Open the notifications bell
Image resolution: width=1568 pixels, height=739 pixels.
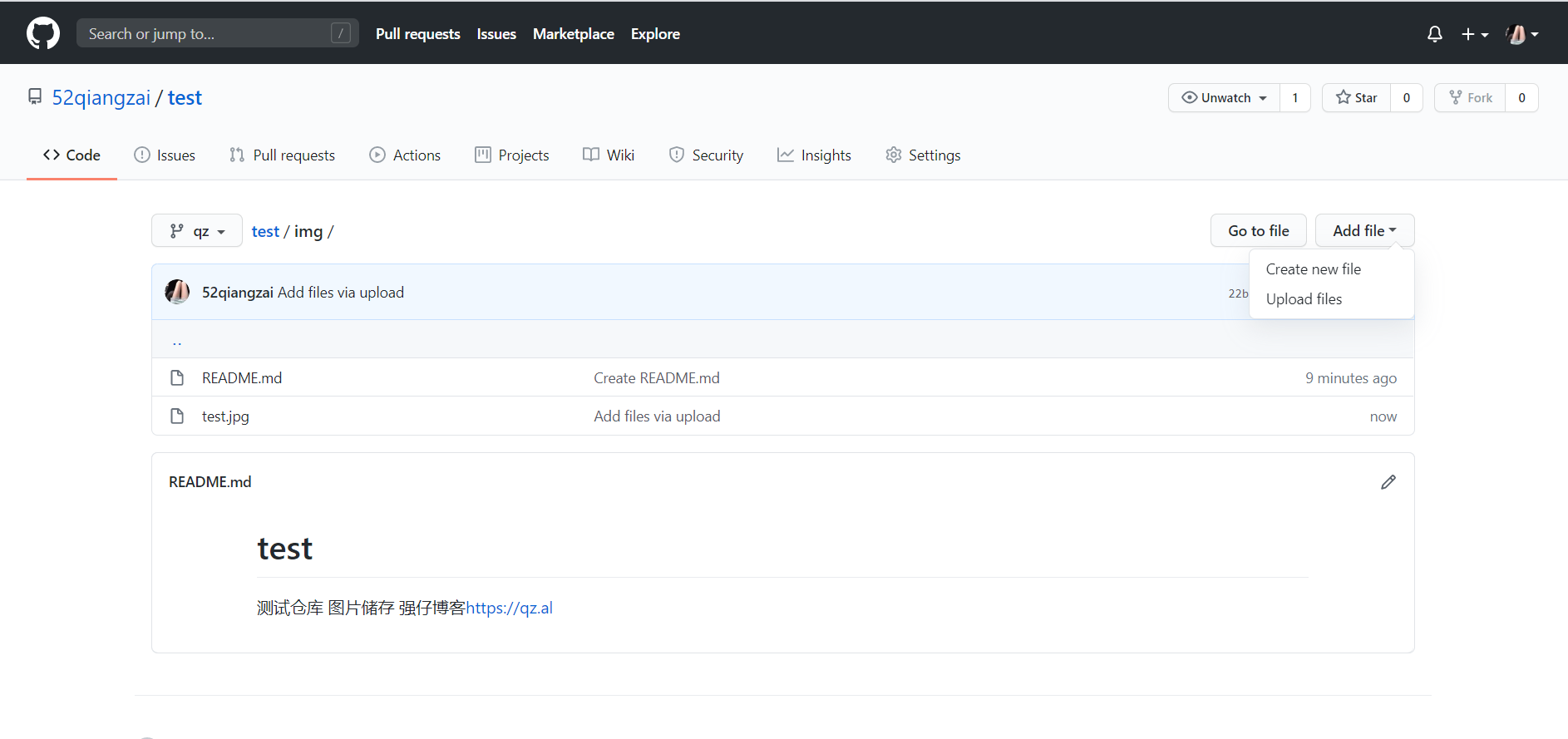pyautogui.click(x=1434, y=34)
